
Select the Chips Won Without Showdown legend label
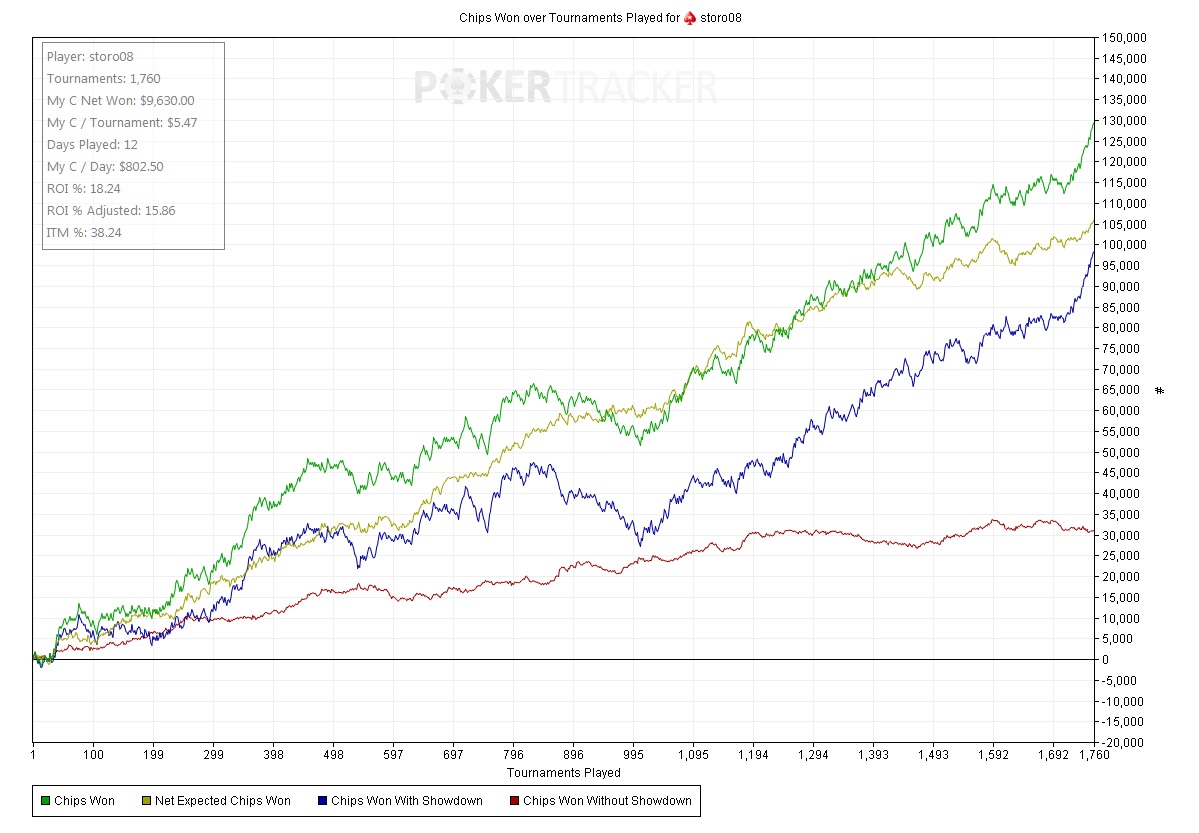click(606, 800)
